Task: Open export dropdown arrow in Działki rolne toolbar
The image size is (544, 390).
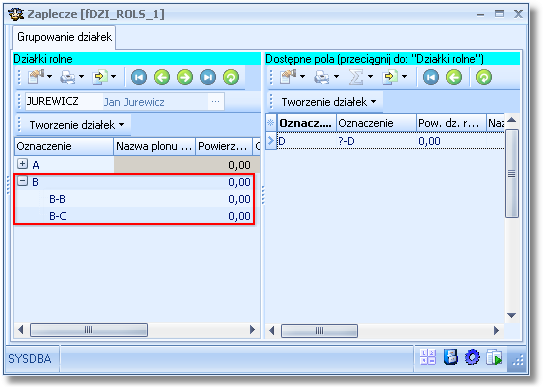Action: tap(113, 77)
